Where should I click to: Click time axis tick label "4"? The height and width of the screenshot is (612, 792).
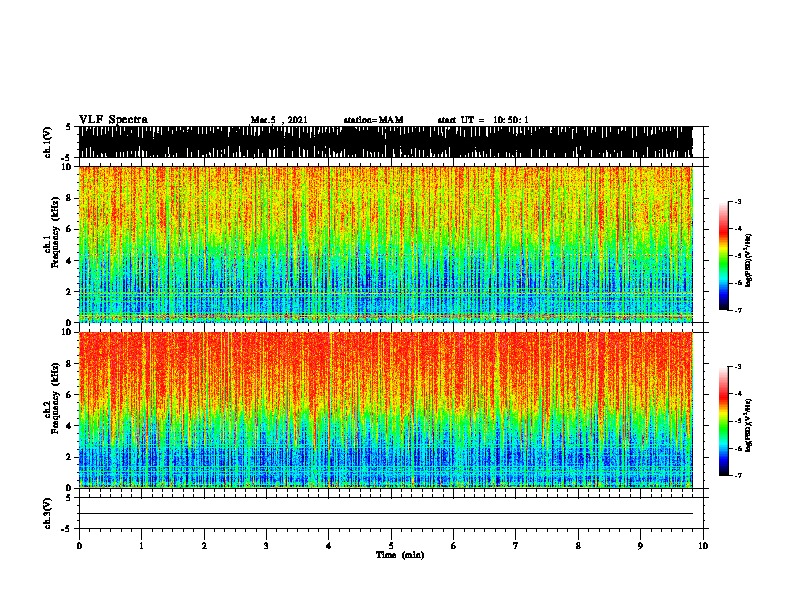point(329,546)
